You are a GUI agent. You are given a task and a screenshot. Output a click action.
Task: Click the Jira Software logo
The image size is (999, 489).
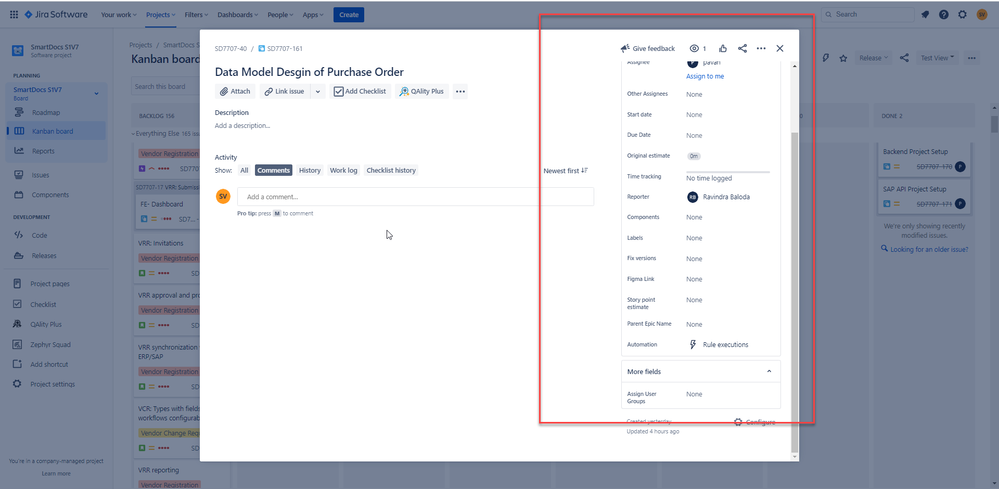tap(55, 15)
